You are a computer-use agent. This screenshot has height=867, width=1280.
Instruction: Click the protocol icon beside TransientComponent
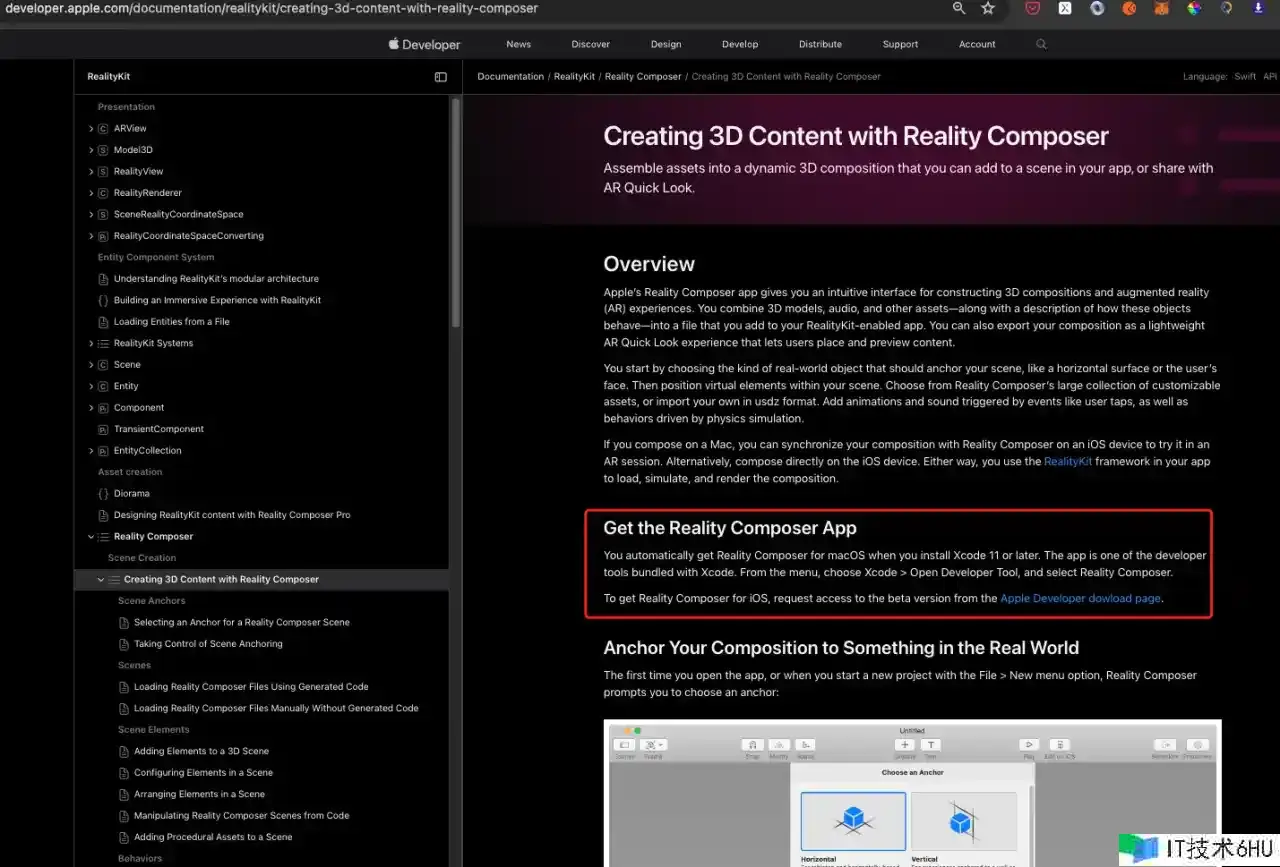click(103, 429)
